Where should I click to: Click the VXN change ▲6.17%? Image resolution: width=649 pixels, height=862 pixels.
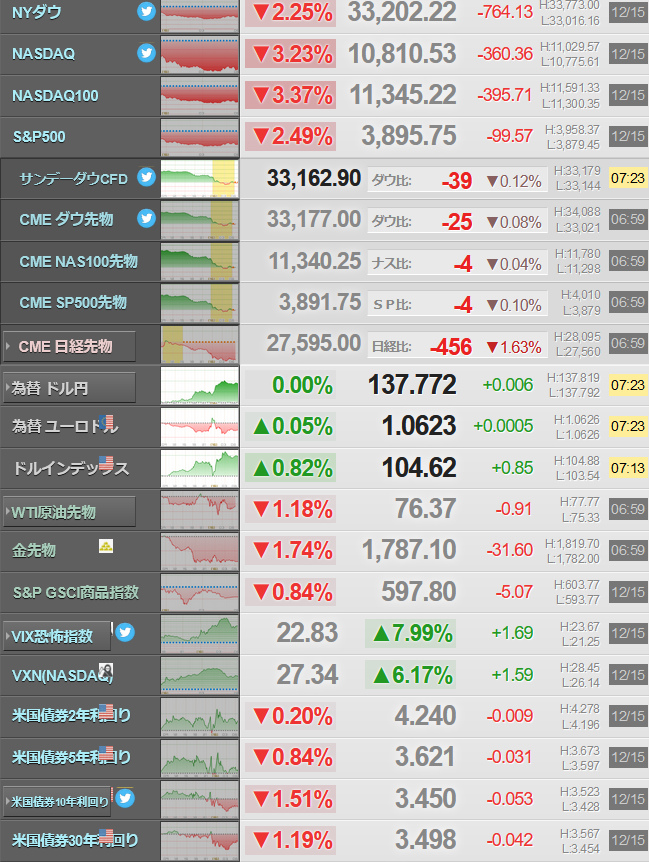[411, 675]
